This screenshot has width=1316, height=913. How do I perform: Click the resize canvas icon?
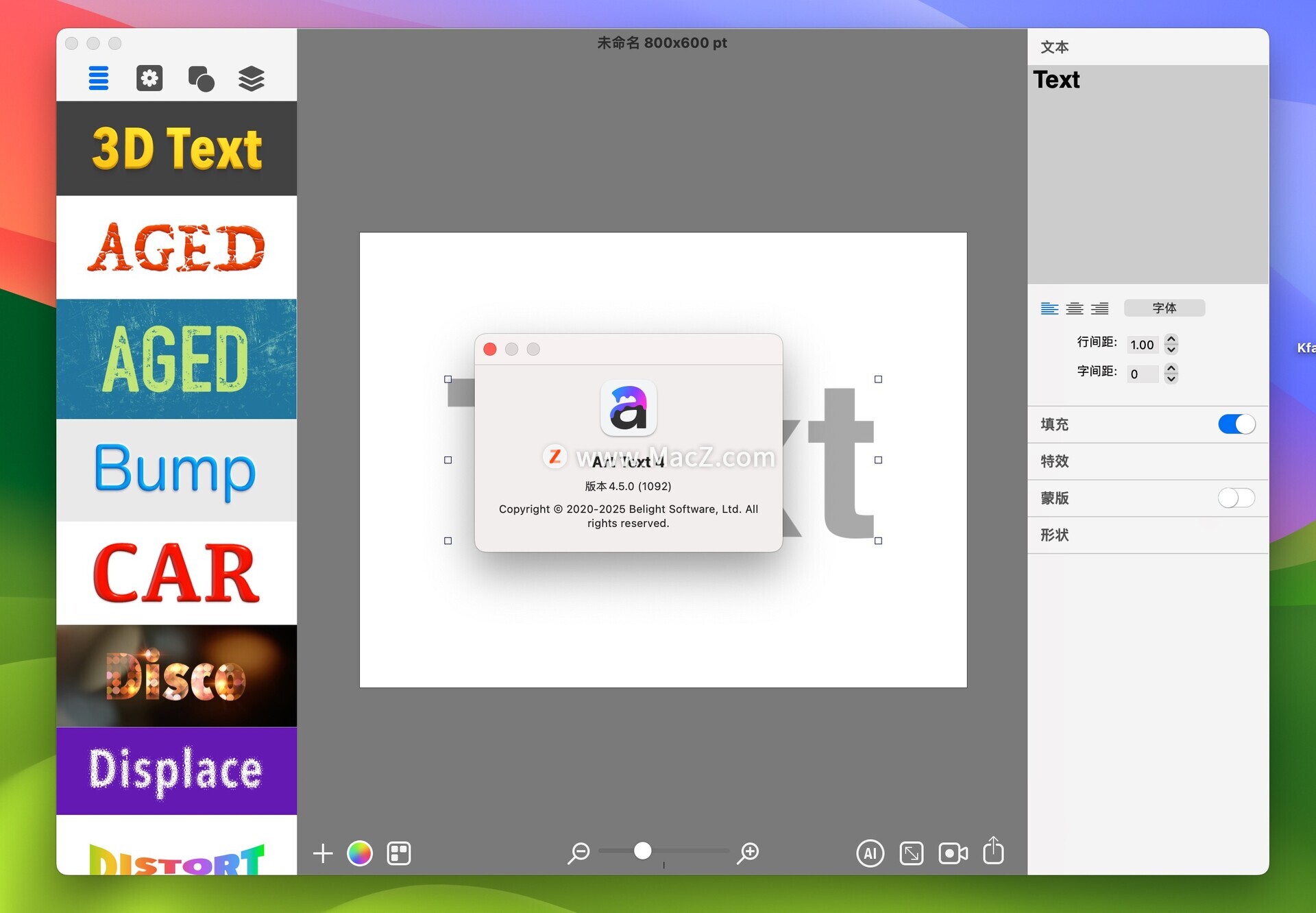pyautogui.click(x=912, y=853)
